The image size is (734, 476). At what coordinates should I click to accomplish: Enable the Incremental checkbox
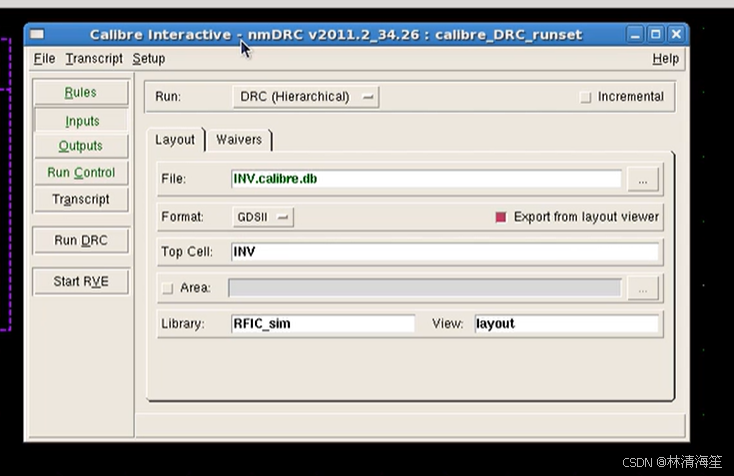coord(586,97)
